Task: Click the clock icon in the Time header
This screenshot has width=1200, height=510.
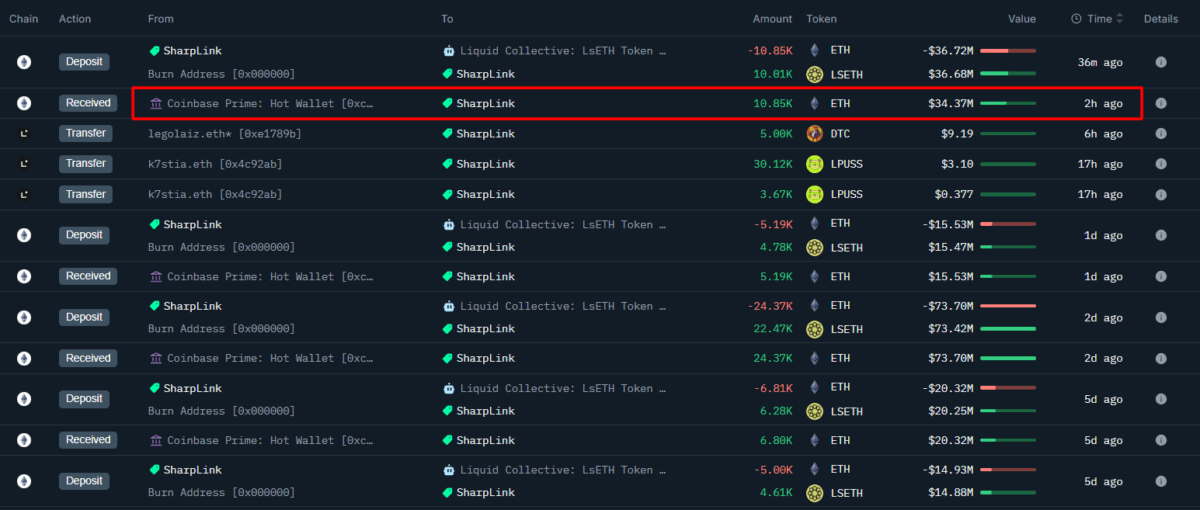Action: click(x=1076, y=19)
